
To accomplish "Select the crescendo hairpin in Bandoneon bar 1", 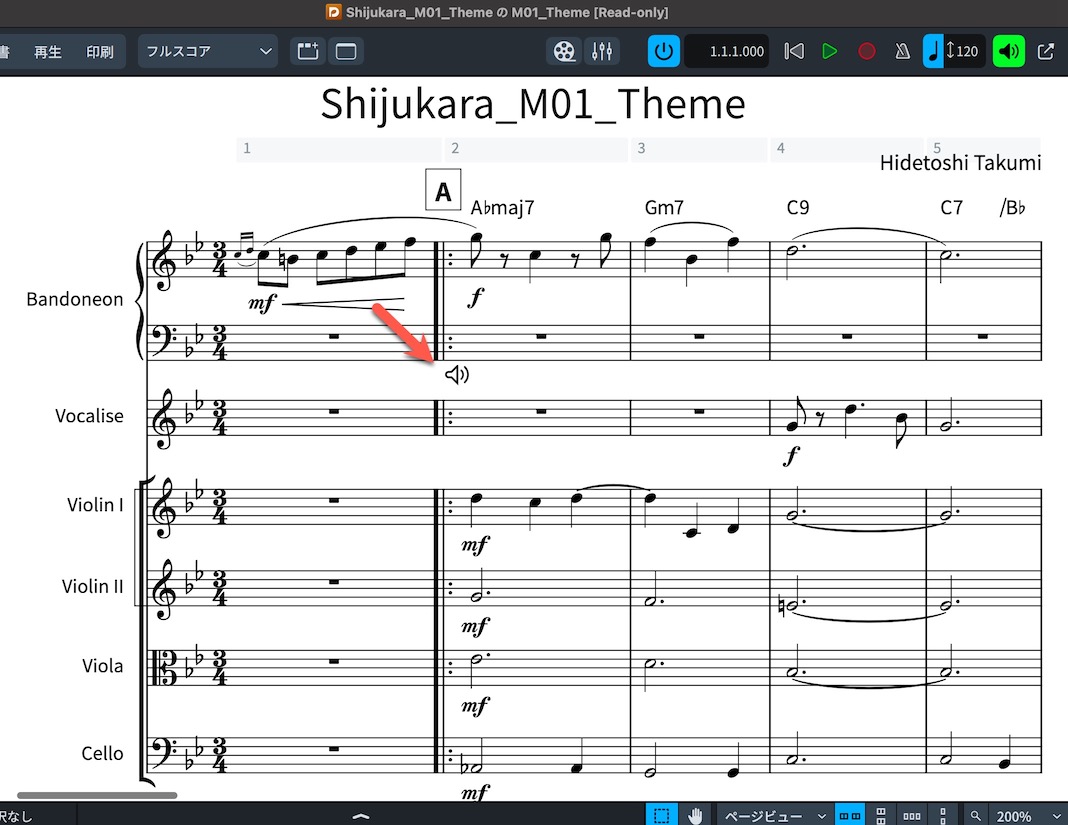I will [x=343, y=304].
